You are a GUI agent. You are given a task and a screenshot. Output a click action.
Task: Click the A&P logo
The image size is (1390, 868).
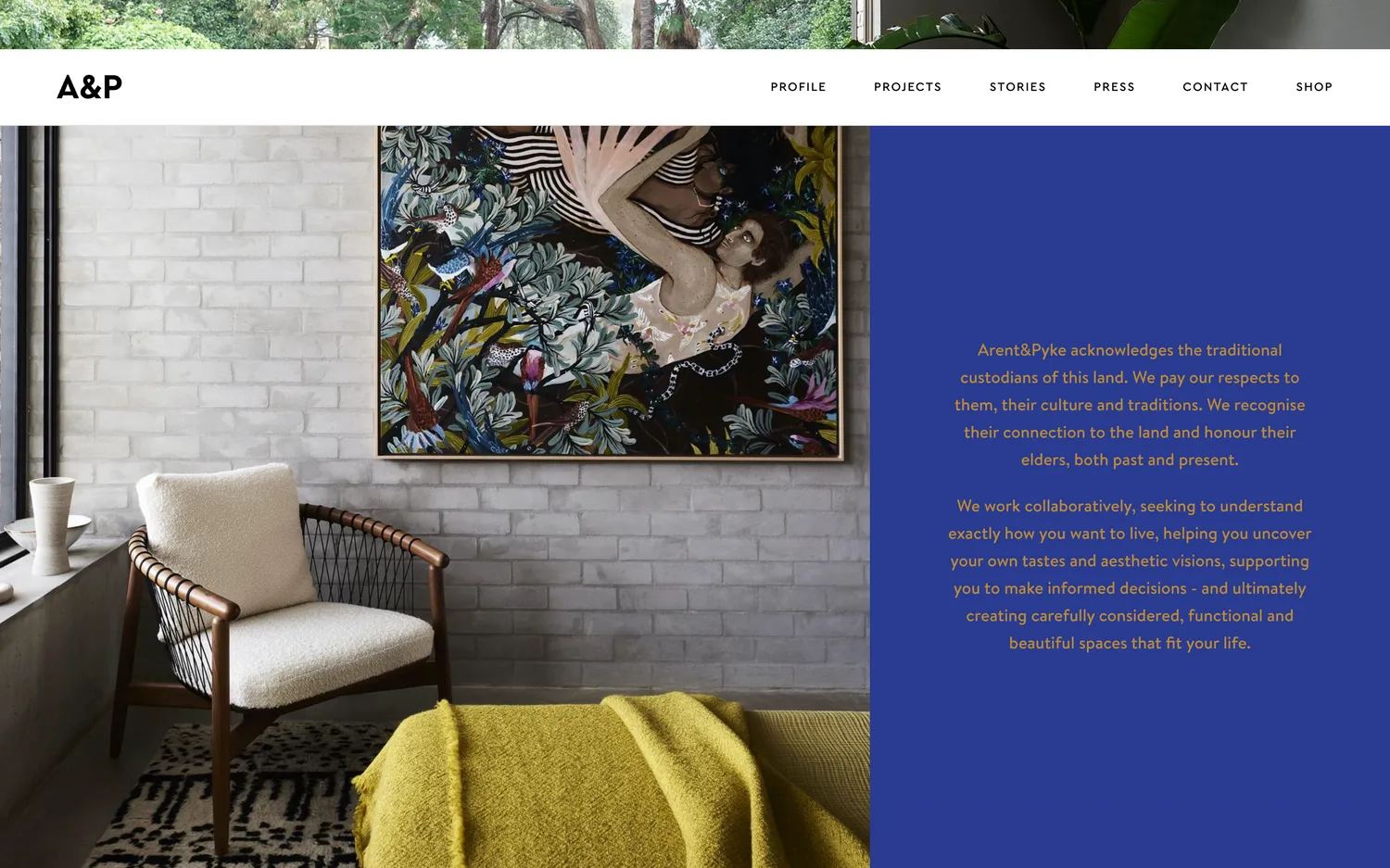[89, 87]
